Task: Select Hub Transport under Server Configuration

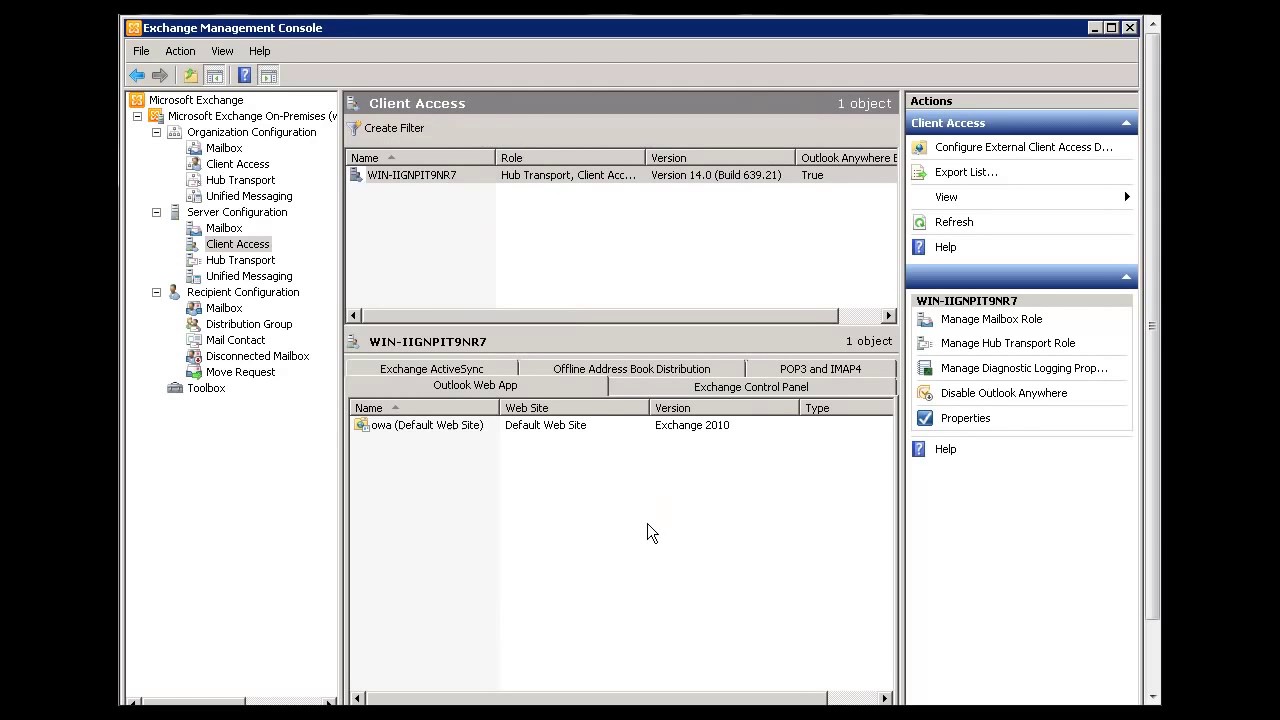Action: (240, 260)
